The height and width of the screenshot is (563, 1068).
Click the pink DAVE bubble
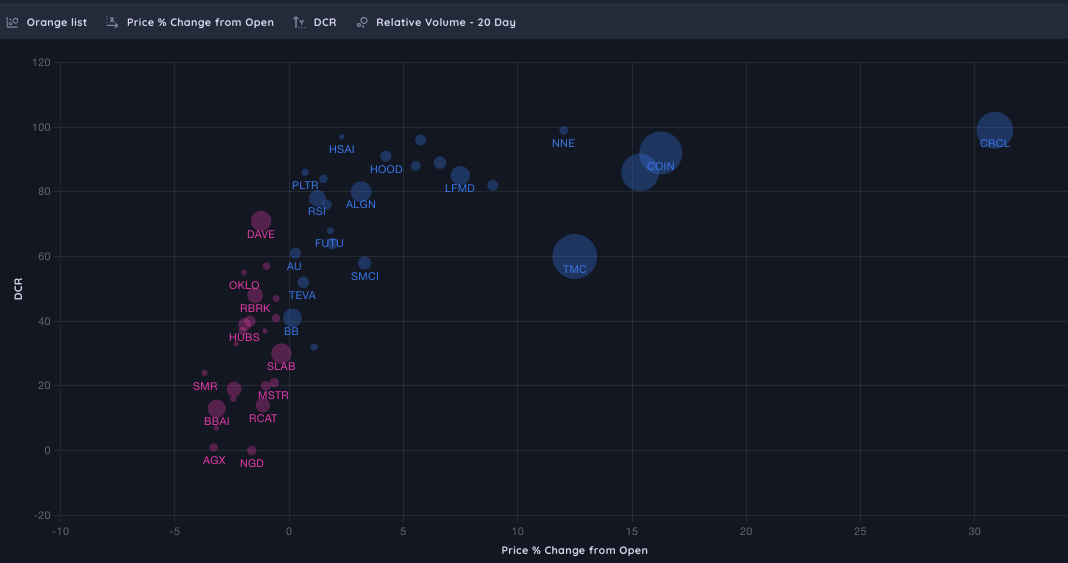(261, 221)
